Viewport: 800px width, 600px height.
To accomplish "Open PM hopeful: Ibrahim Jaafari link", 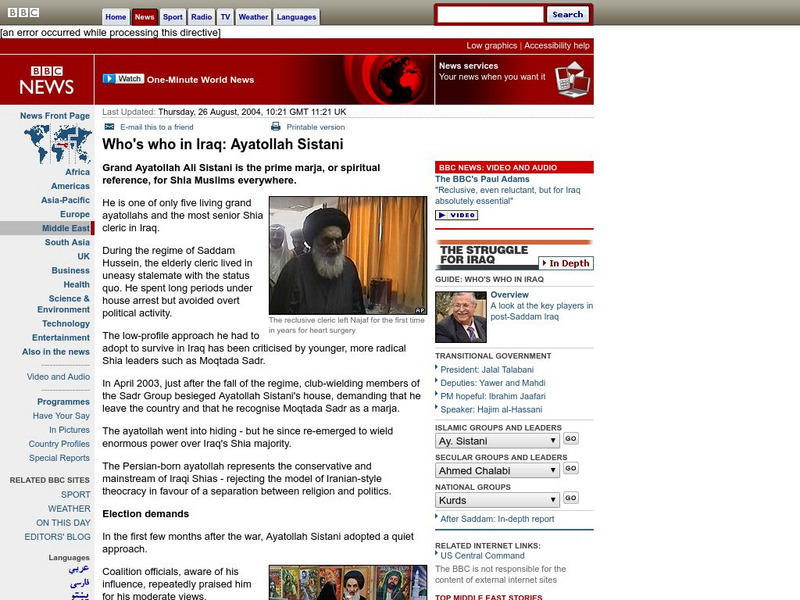I will 493,396.
